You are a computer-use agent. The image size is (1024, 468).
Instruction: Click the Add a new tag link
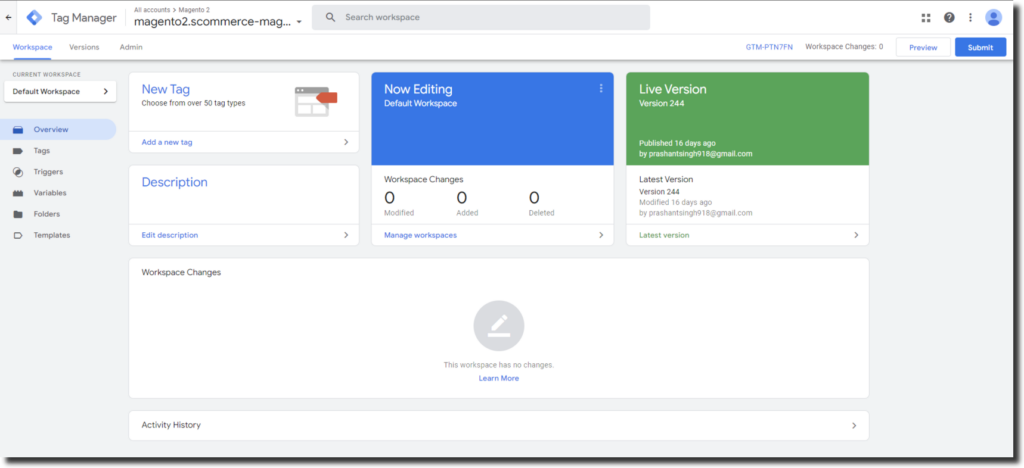(x=168, y=142)
